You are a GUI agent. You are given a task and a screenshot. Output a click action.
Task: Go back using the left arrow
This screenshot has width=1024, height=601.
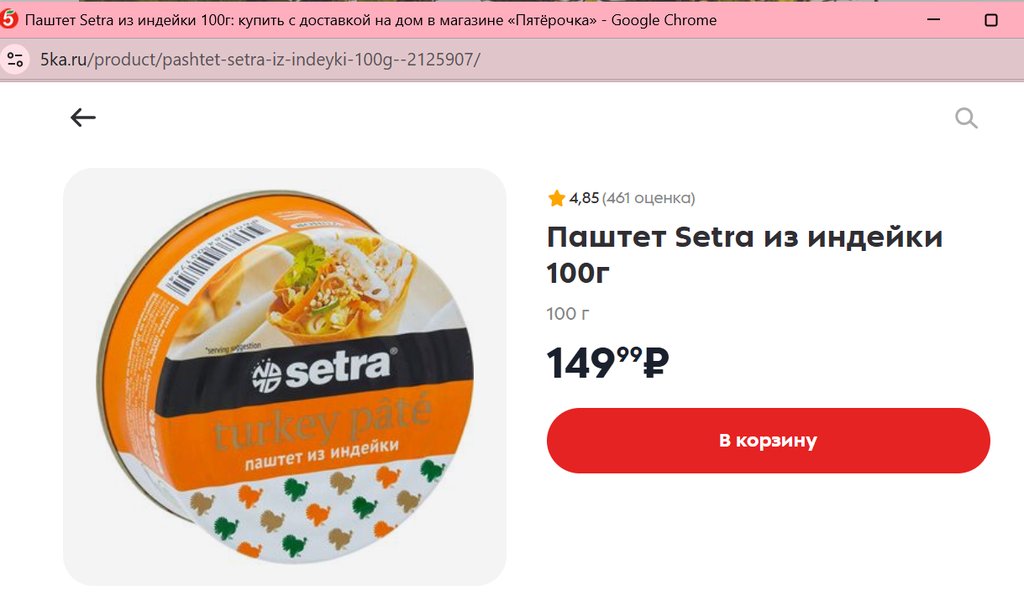click(x=83, y=118)
